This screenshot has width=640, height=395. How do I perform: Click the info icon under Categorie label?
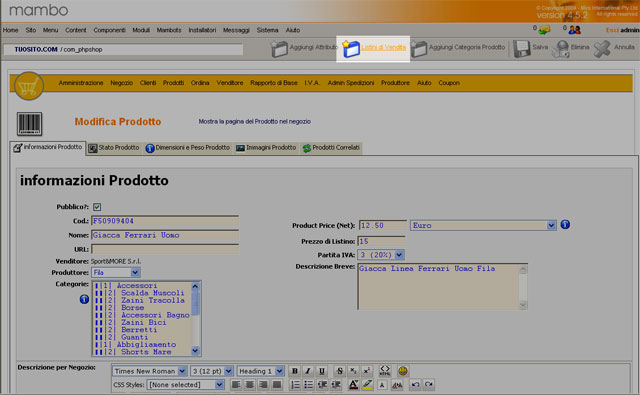(x=84, y=299)
